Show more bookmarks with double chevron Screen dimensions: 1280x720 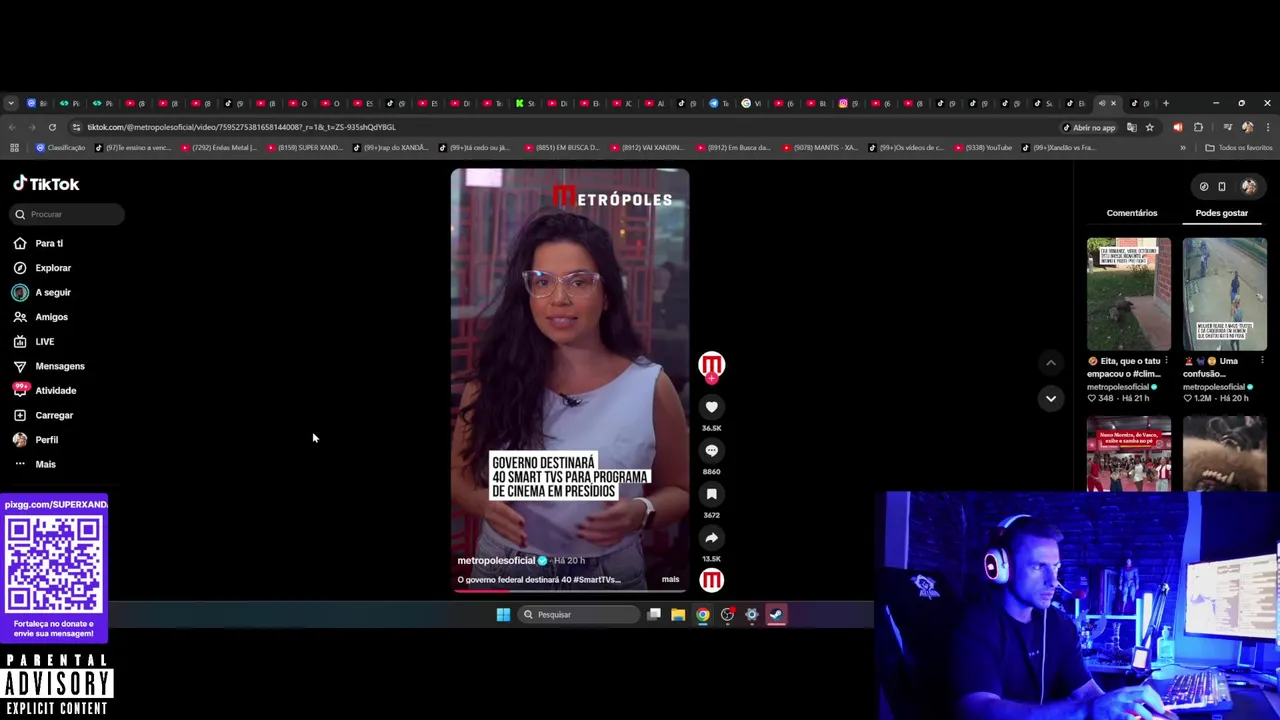pyautogui.click(x=1183, y=148)
